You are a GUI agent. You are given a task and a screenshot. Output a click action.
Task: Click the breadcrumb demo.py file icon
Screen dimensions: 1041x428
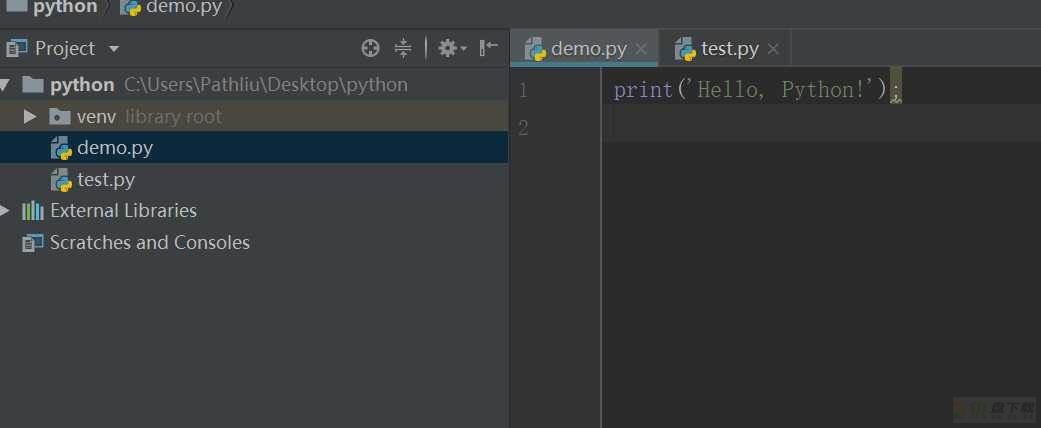pyautogui.click(x=130, y=7)
